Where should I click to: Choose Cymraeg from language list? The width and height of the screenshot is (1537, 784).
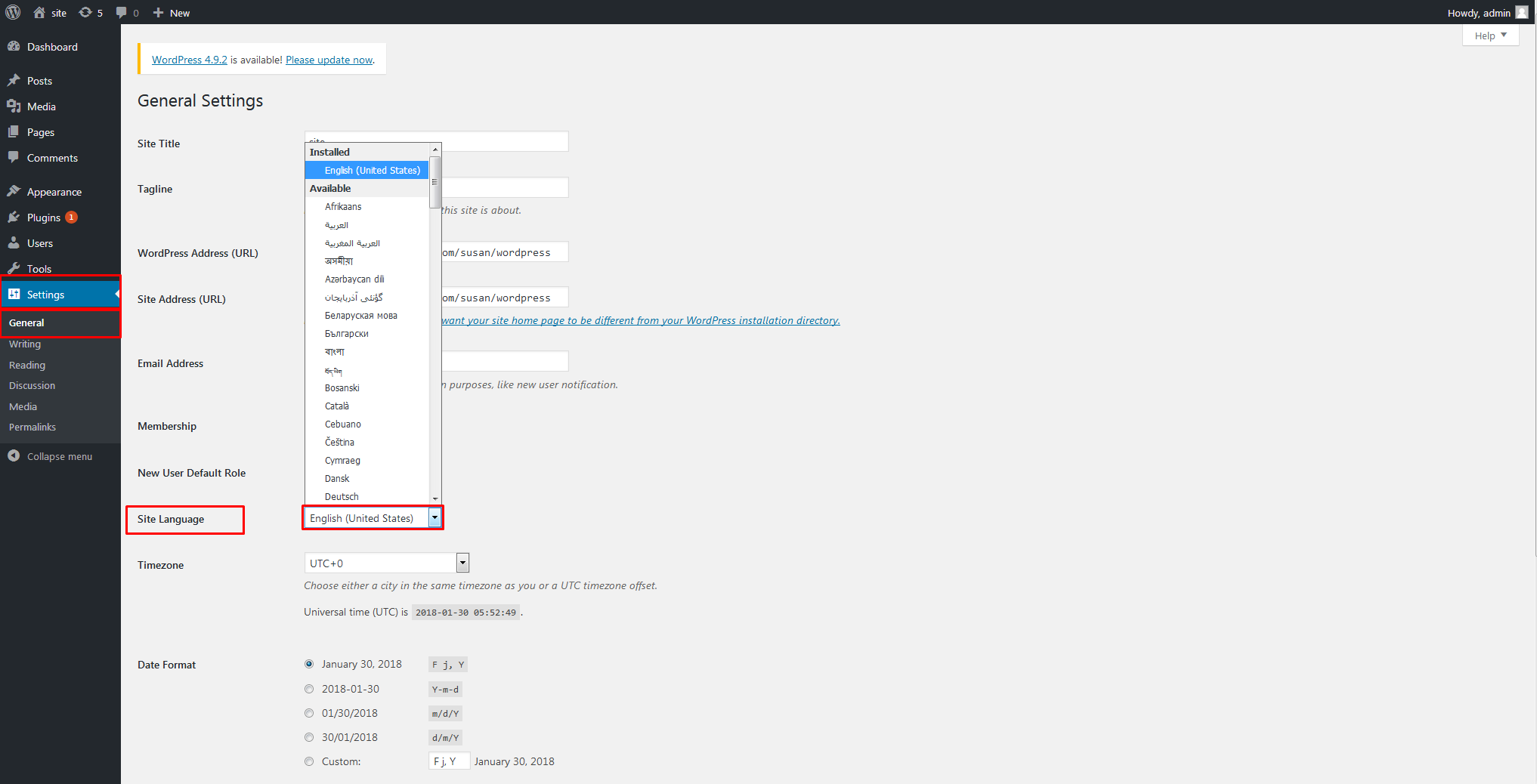pyautogui.click(x=367, y=460)
